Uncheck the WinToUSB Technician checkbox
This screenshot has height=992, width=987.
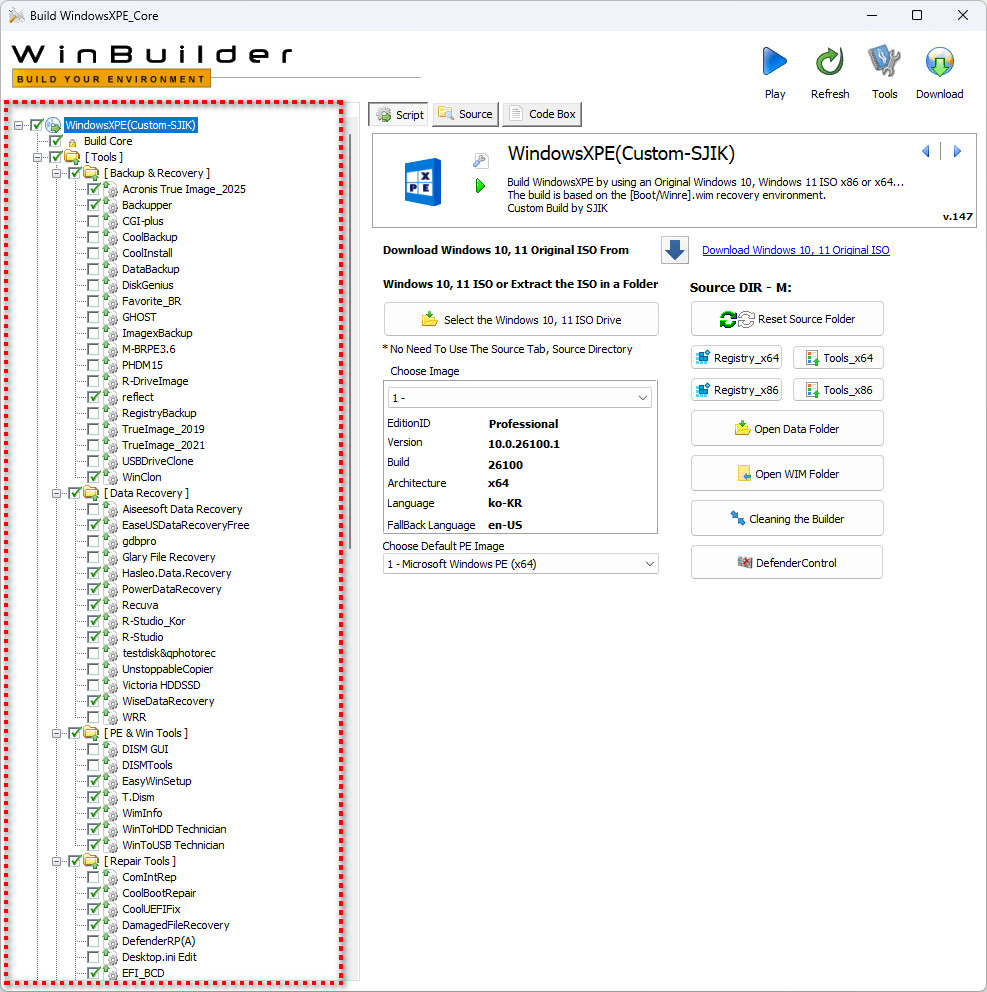94,845
